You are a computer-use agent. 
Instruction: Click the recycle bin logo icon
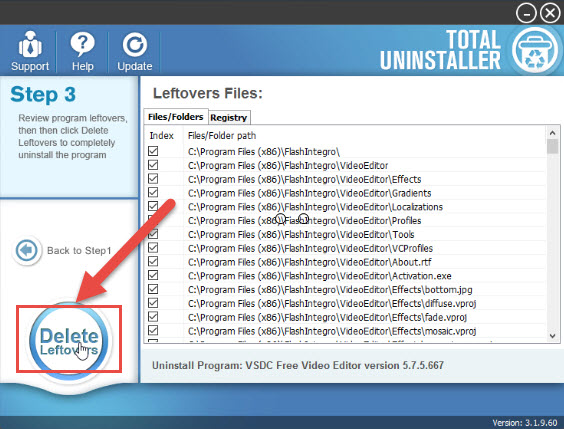coord(535,50)
